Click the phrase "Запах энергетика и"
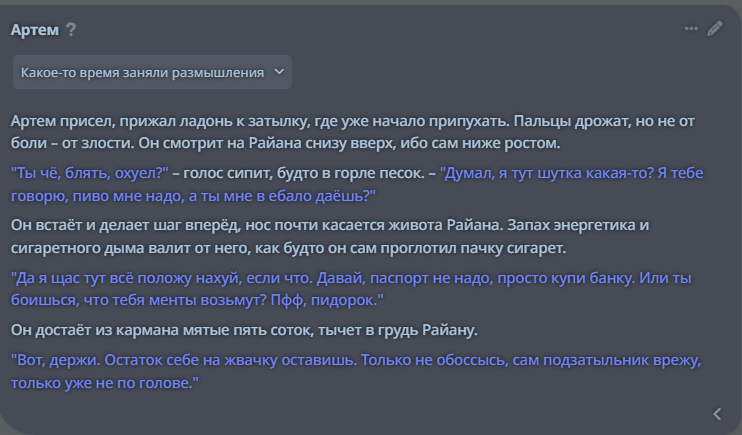 point(578,225)
